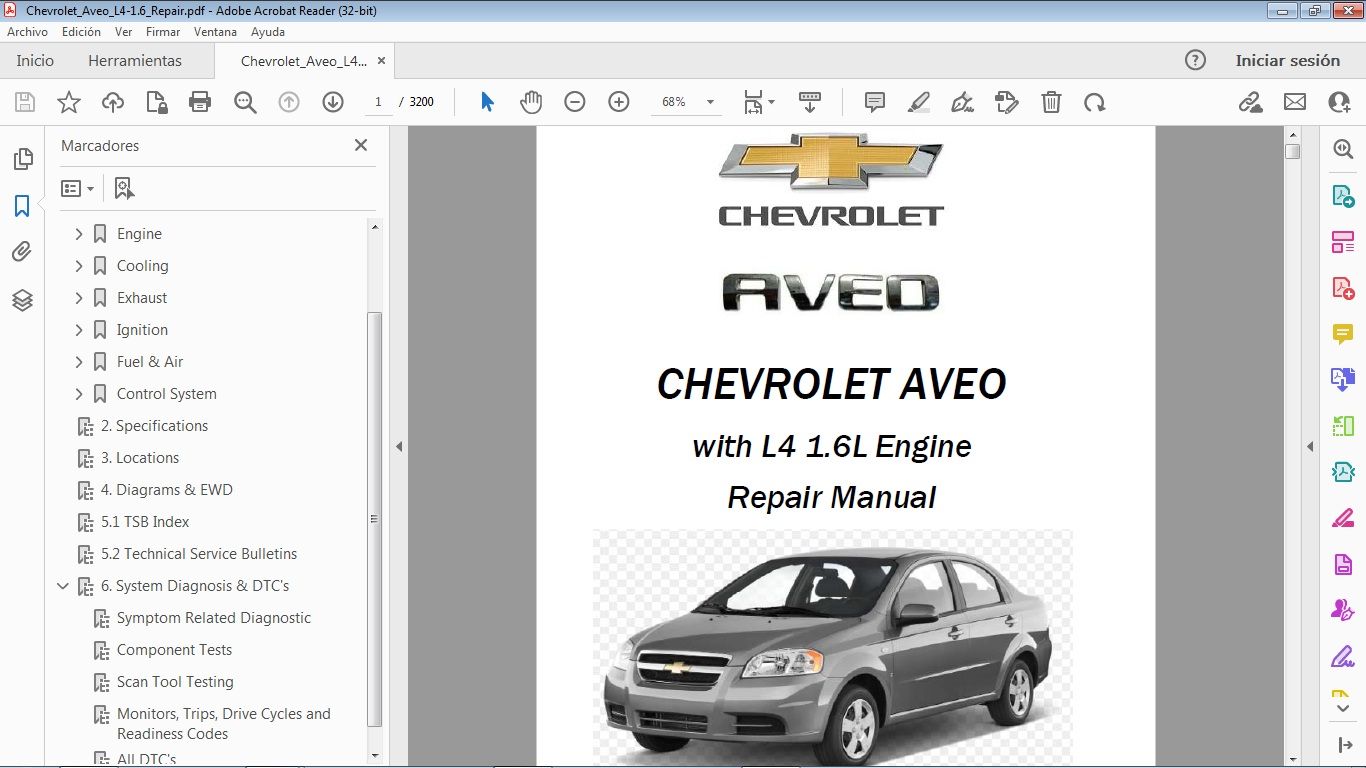Screen dimensions: 1366x768
Task: Open bookmark 3. Locations
Action: [x=140, y=458]
